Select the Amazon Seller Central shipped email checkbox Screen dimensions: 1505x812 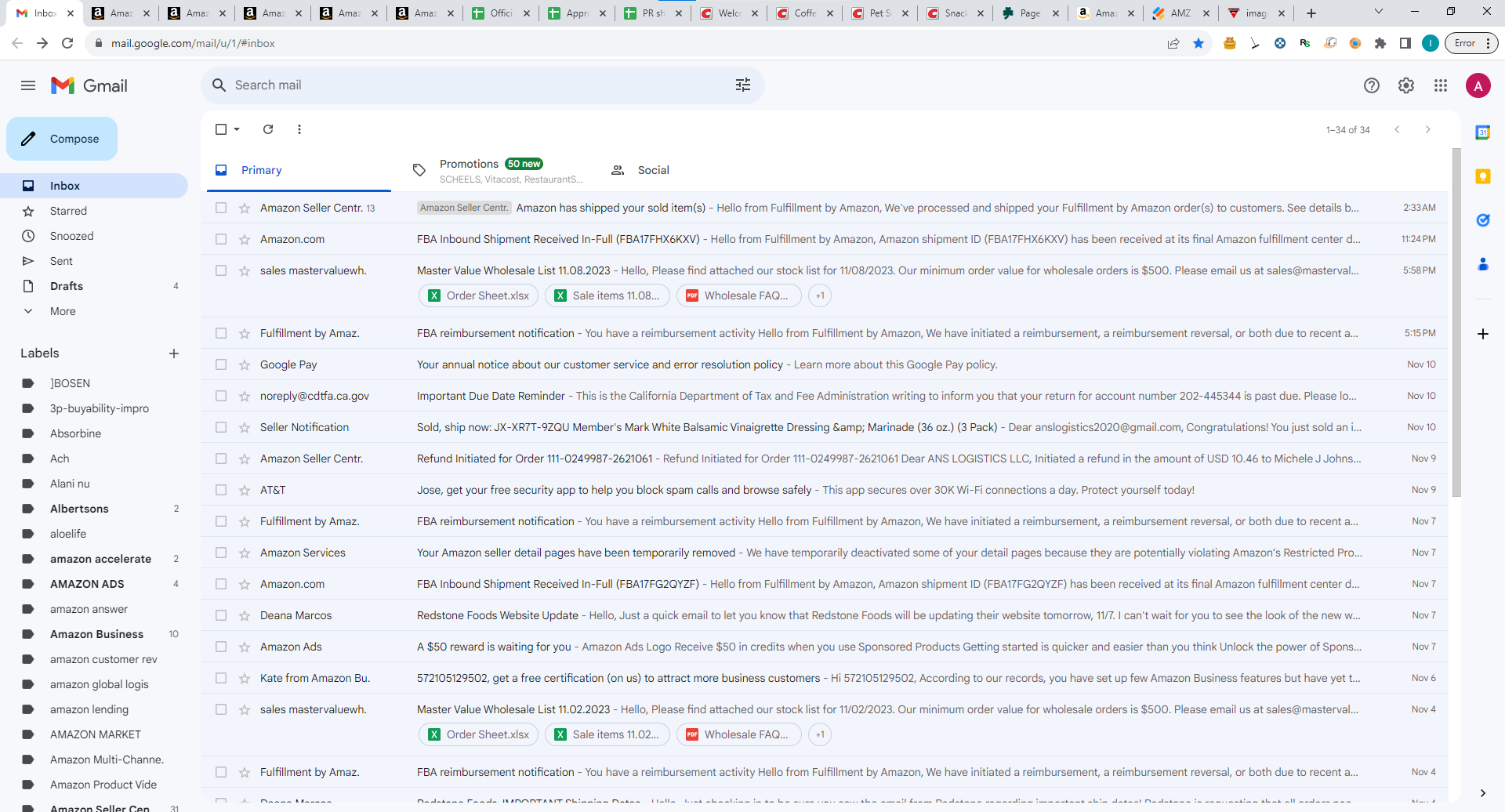(221, 208)
